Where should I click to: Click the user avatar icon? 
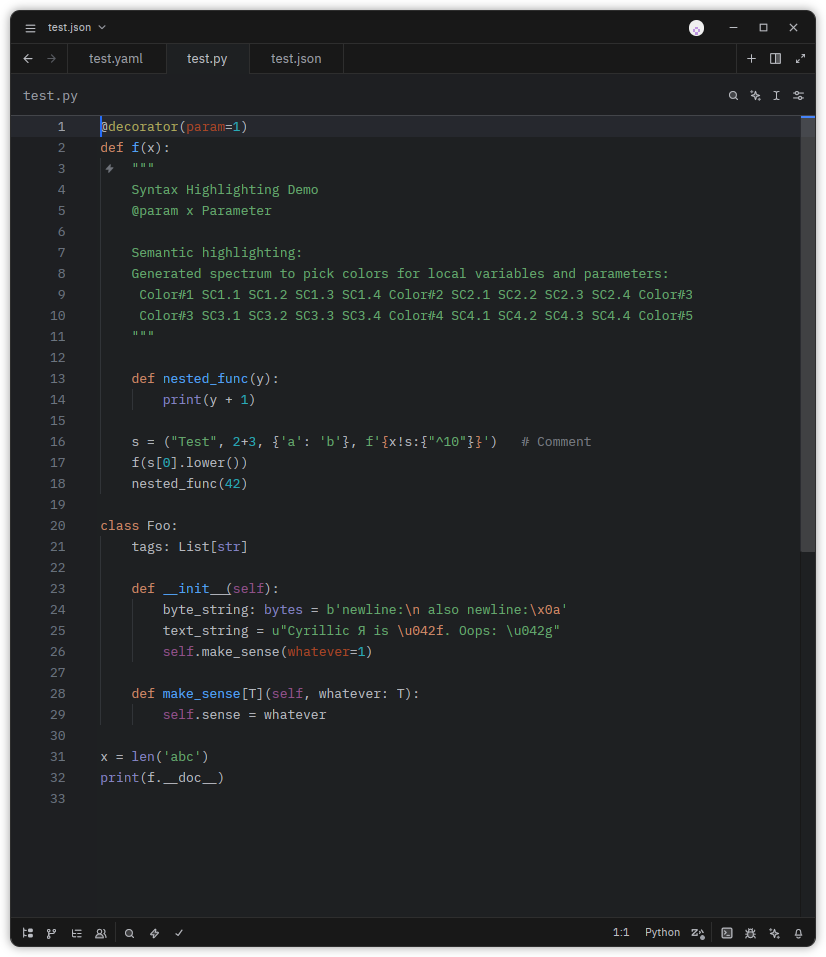696,28
